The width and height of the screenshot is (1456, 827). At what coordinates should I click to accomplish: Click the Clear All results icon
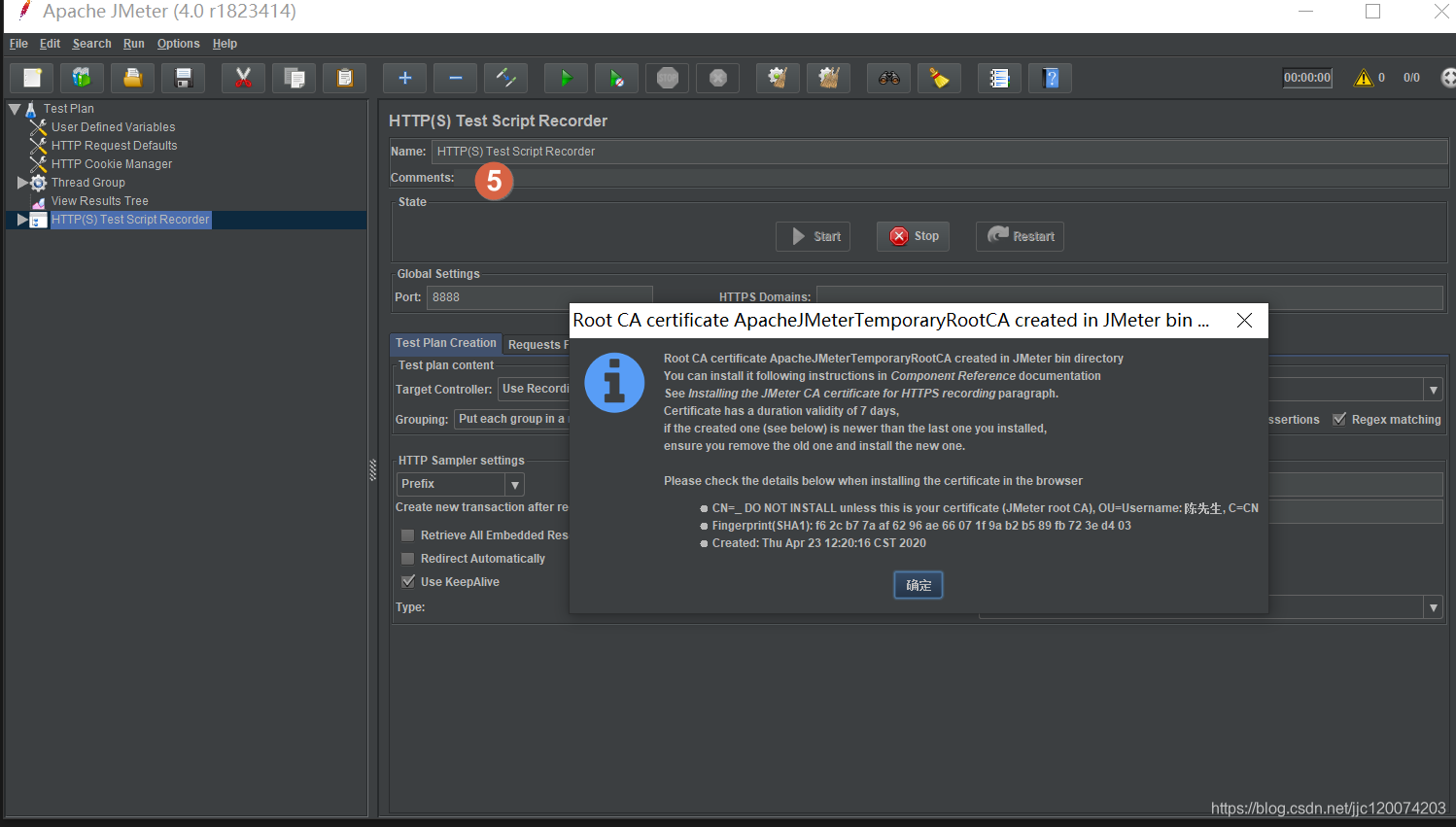tap(828, 78)
